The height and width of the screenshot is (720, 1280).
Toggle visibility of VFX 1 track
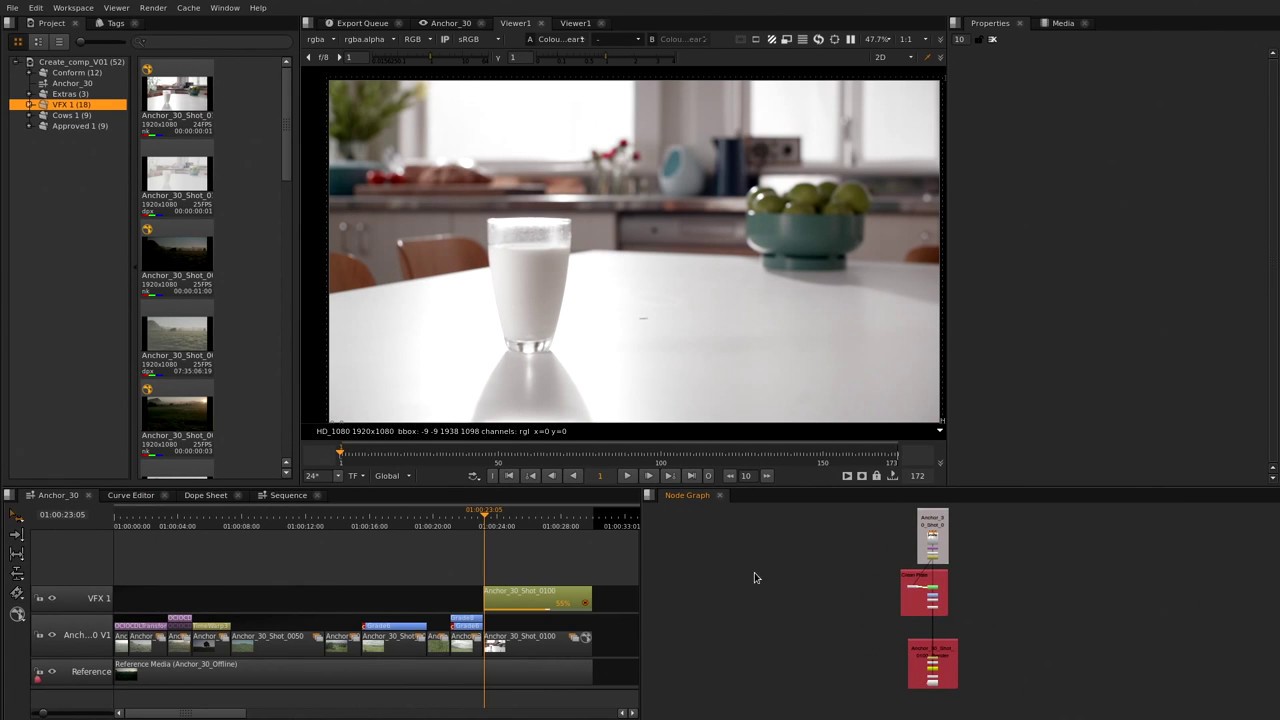52,598
